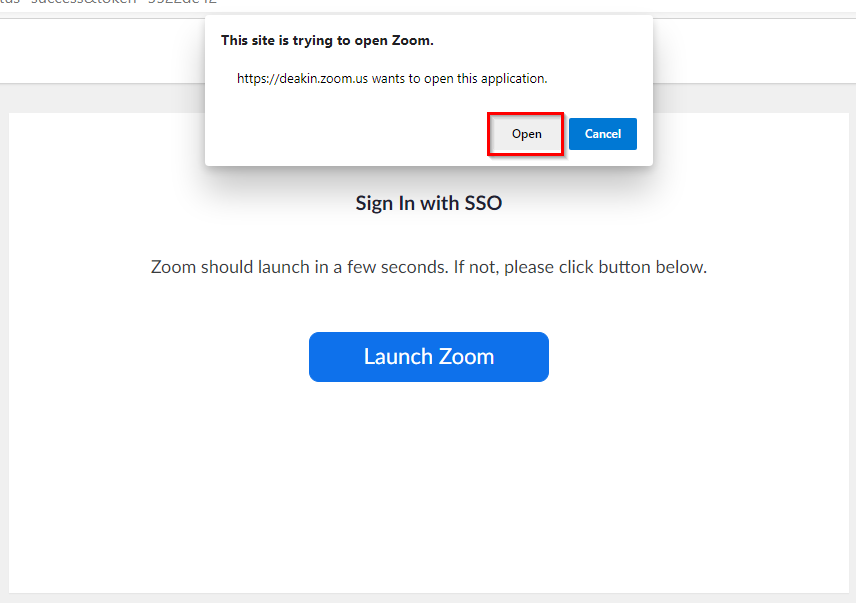The image size is (856, 603).
Task: Click the red-highlighted Open button
Action: [x=526, y=133]
